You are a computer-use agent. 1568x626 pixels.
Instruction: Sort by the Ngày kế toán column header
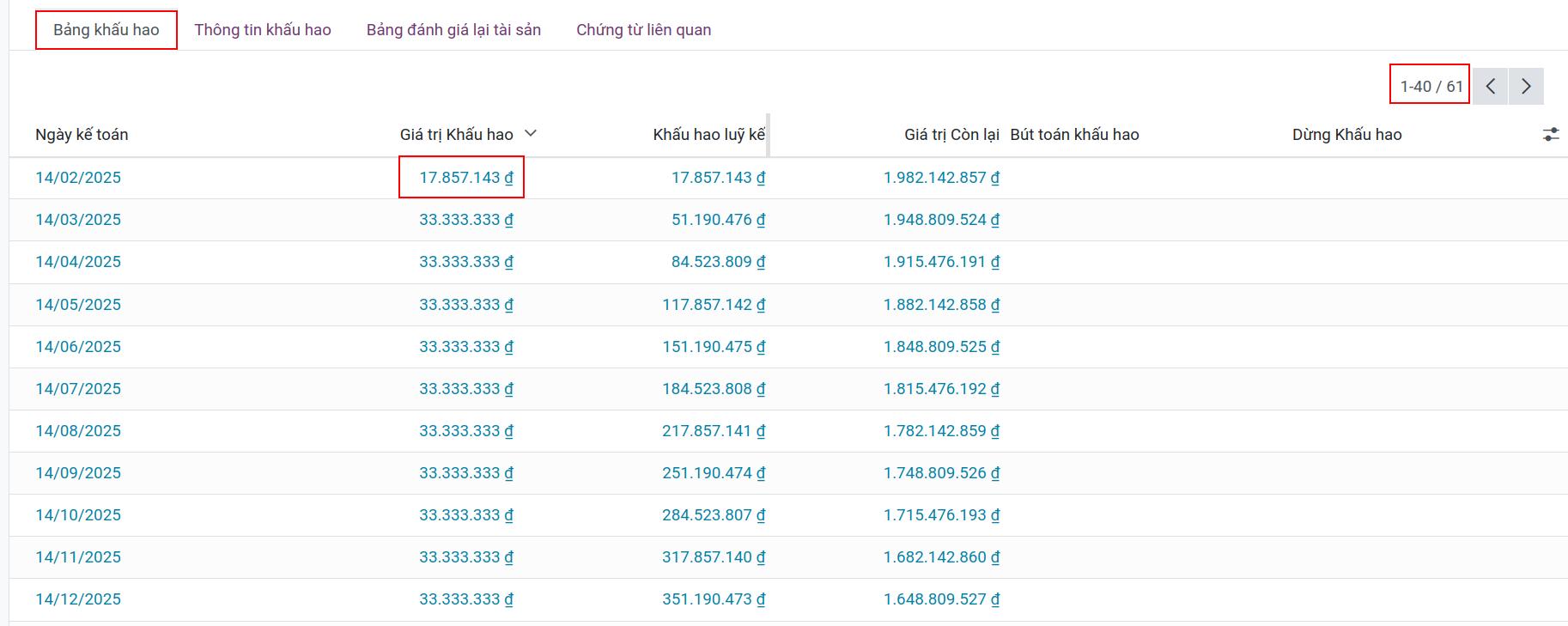tap(82, 135)
